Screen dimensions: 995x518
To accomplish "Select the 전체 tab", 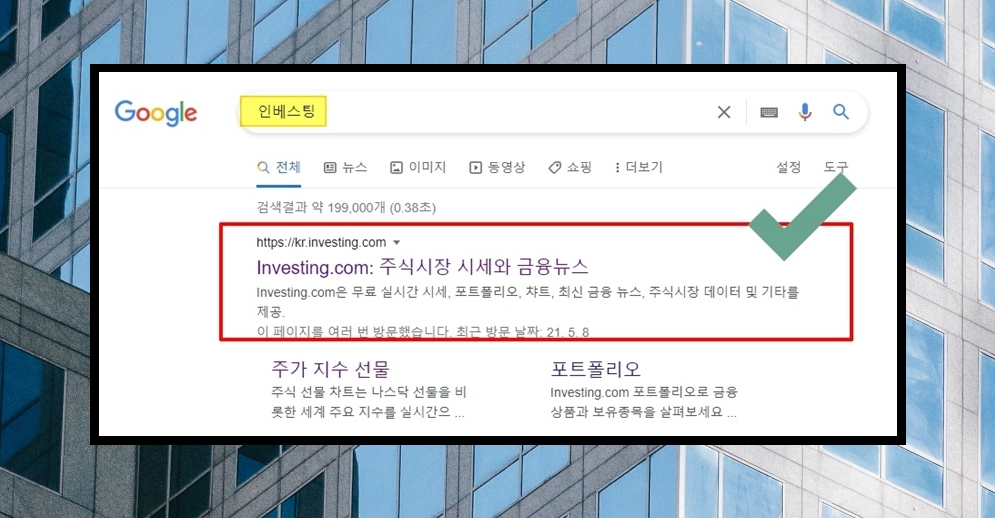I will coord(279,168).
